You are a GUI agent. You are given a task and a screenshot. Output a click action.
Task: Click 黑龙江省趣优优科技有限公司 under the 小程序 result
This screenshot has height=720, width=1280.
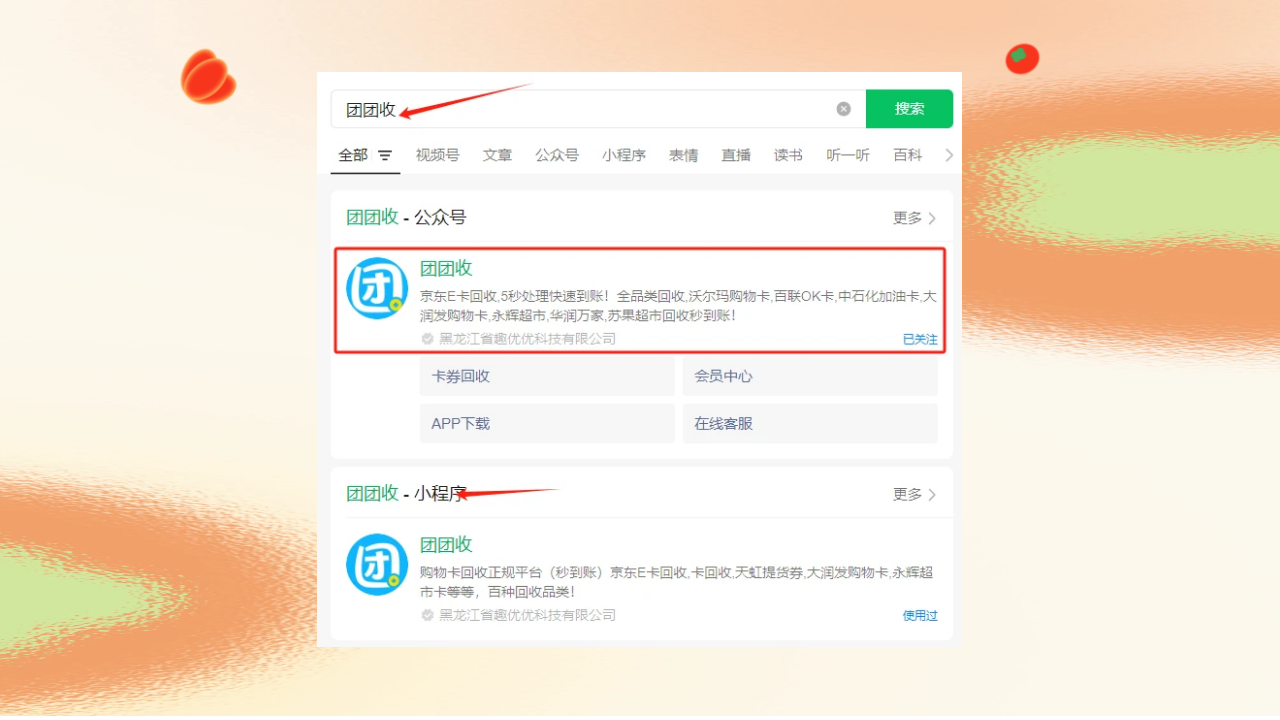528,615
